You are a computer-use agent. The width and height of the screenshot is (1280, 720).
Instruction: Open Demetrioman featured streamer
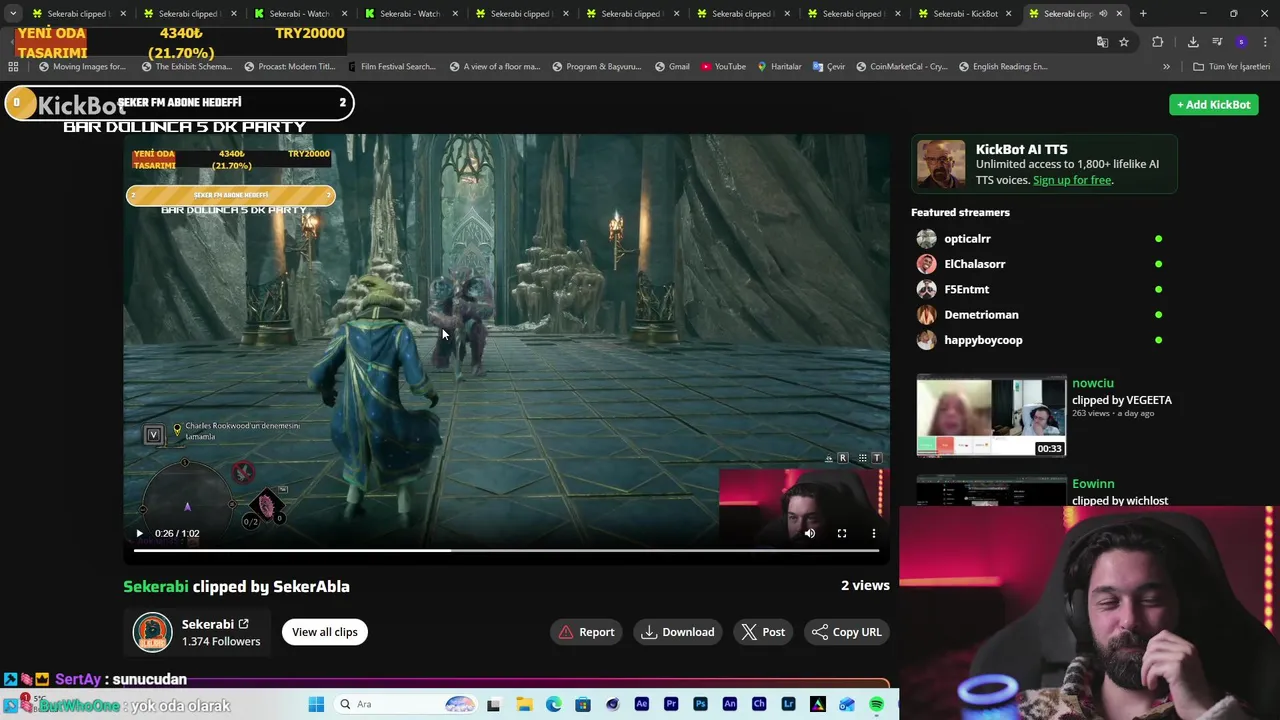click(x=981, y=315)
